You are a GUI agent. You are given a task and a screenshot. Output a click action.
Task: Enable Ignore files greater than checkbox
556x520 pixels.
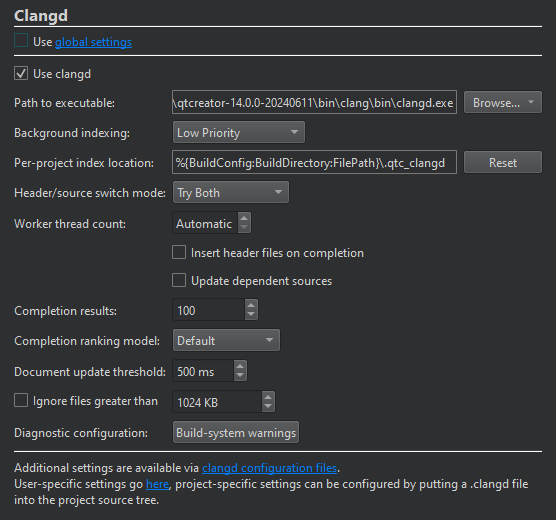[x=21, y=400]
